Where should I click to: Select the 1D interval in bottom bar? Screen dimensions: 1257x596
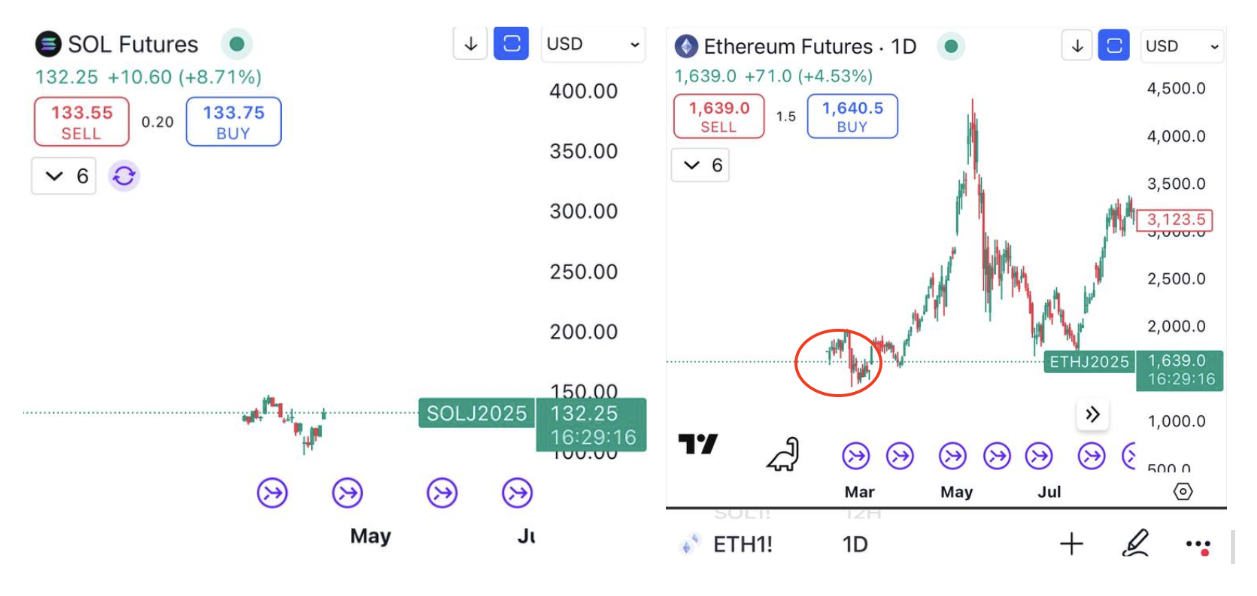[855, 544]
